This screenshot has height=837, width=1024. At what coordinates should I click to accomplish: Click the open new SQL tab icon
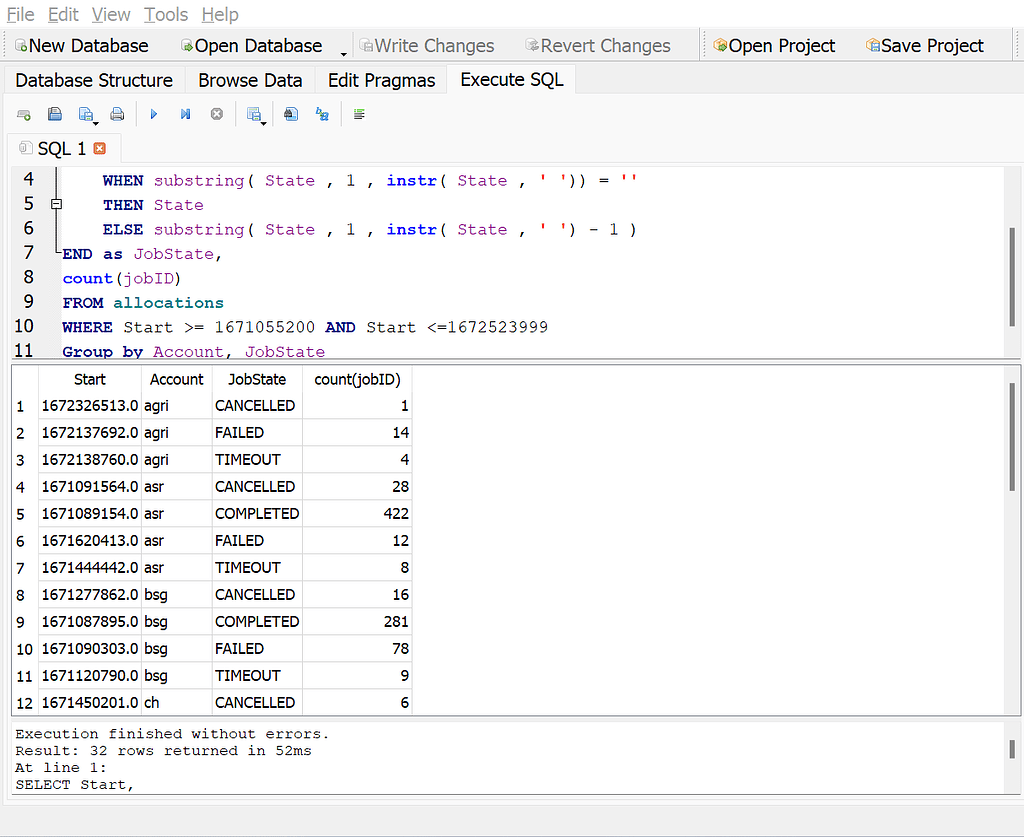pos(24,115)
